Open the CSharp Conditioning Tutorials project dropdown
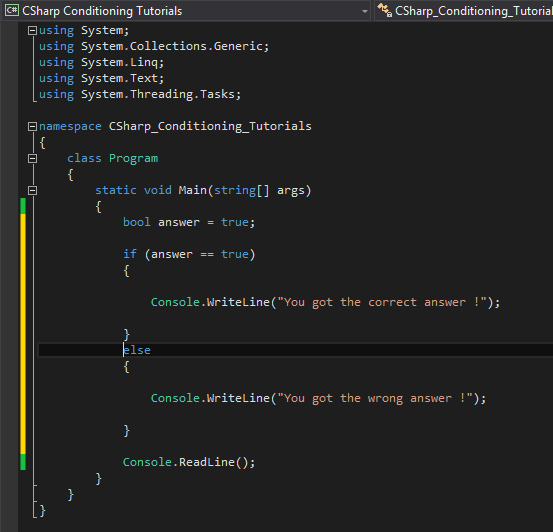 187,11
